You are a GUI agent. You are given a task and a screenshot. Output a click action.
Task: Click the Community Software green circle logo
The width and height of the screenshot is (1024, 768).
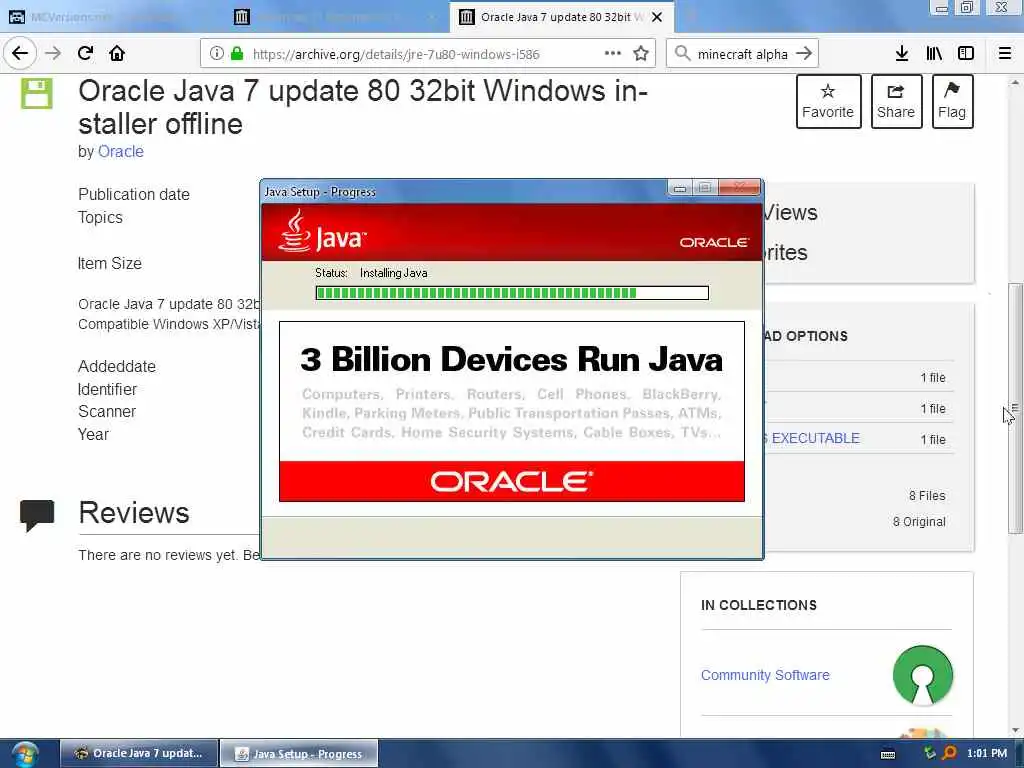(923, 675)
